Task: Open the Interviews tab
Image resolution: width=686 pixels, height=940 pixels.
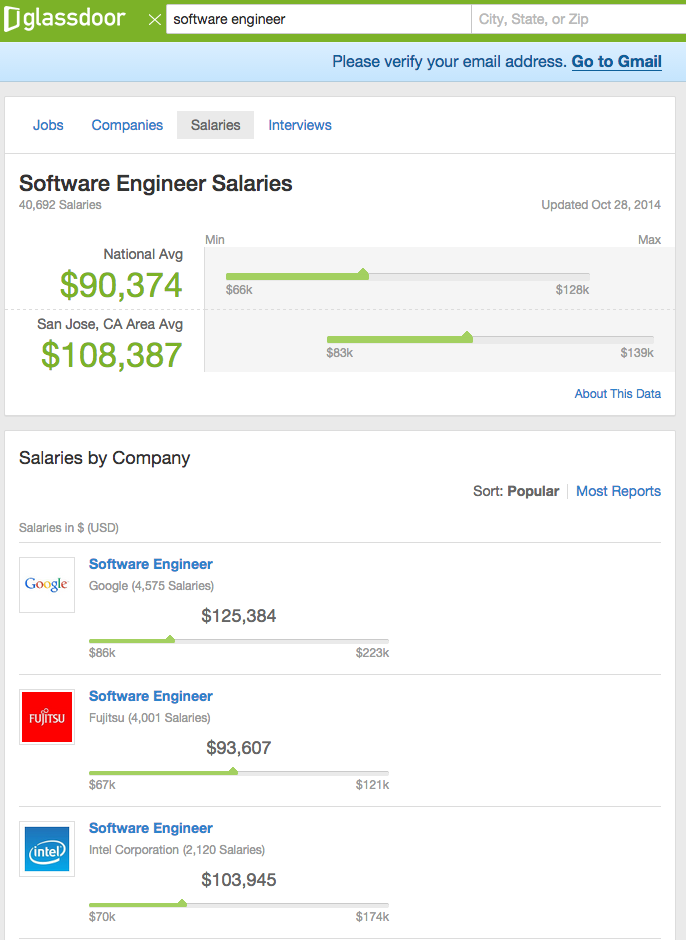Action: point(300,125)
